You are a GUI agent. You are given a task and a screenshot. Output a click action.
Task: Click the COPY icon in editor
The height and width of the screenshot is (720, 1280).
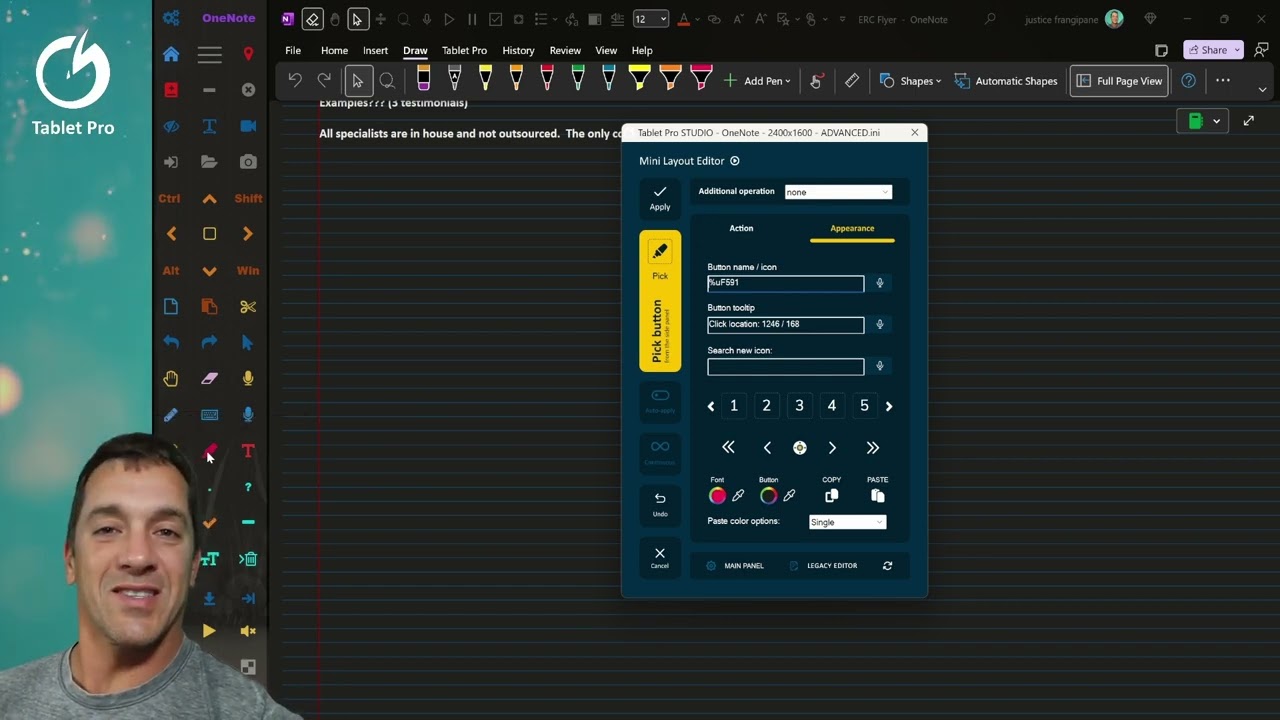pyautogui.click(x=831, y=495)
